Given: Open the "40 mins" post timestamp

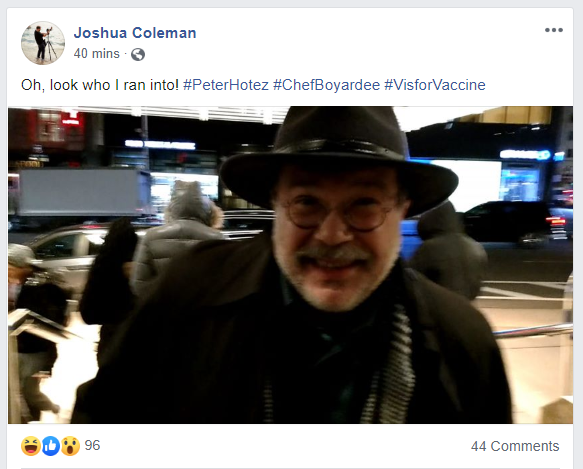Looking at the screenshot, I should 97,54.
